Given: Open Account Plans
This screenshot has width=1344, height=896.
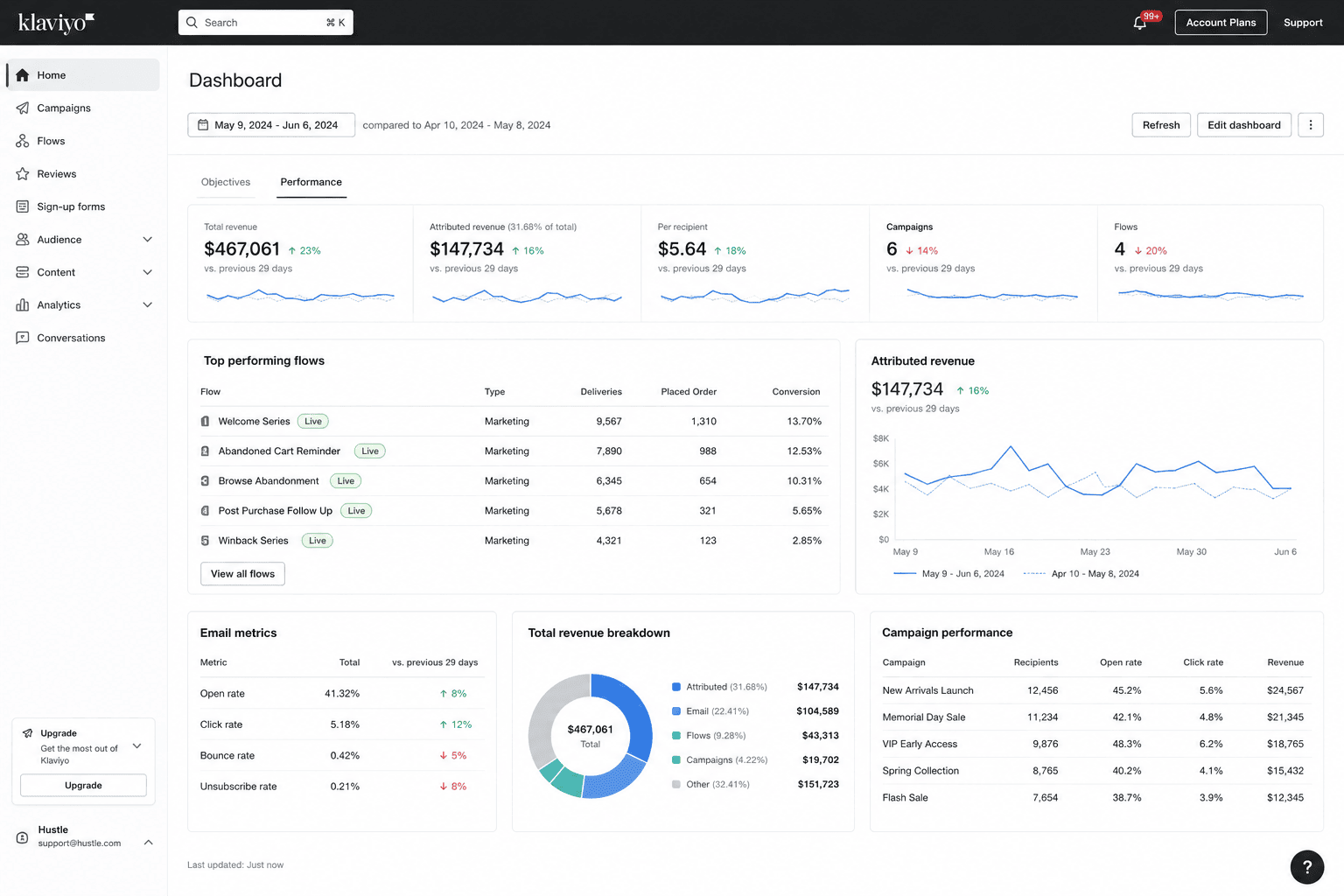Looking at the screenshot, I should click(1221, 23).
